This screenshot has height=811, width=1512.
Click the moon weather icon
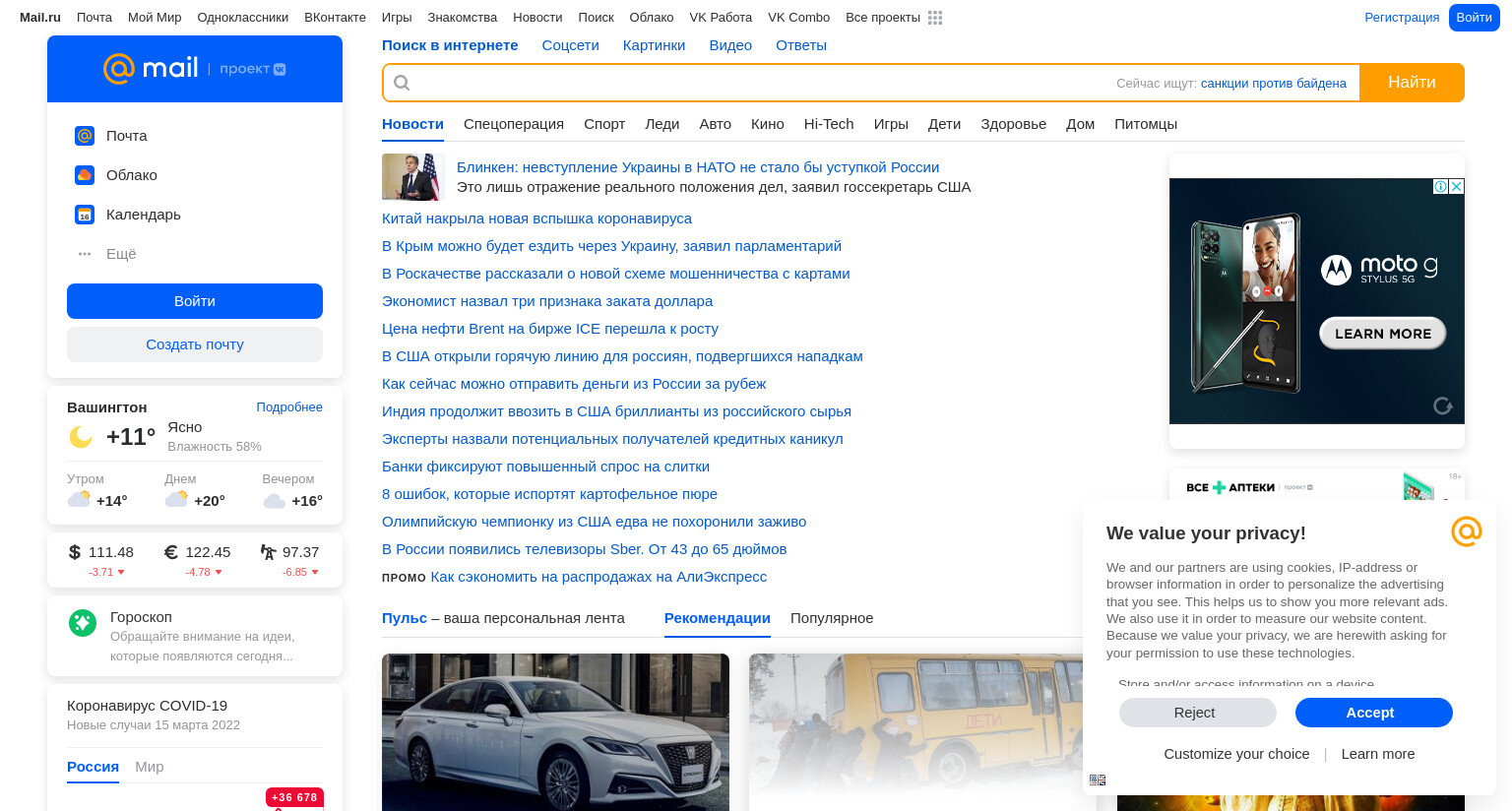point(81,437)
